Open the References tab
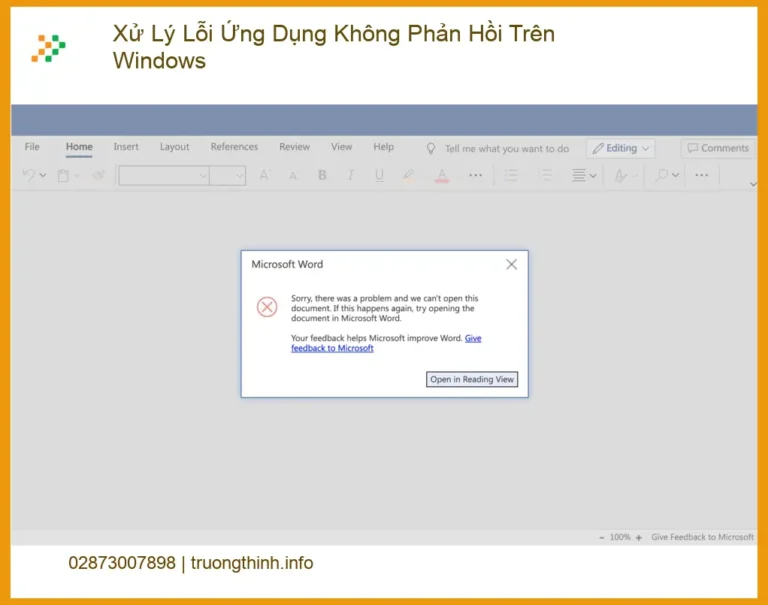This screenshot has height=605, width=768. [x=234, y=146]
